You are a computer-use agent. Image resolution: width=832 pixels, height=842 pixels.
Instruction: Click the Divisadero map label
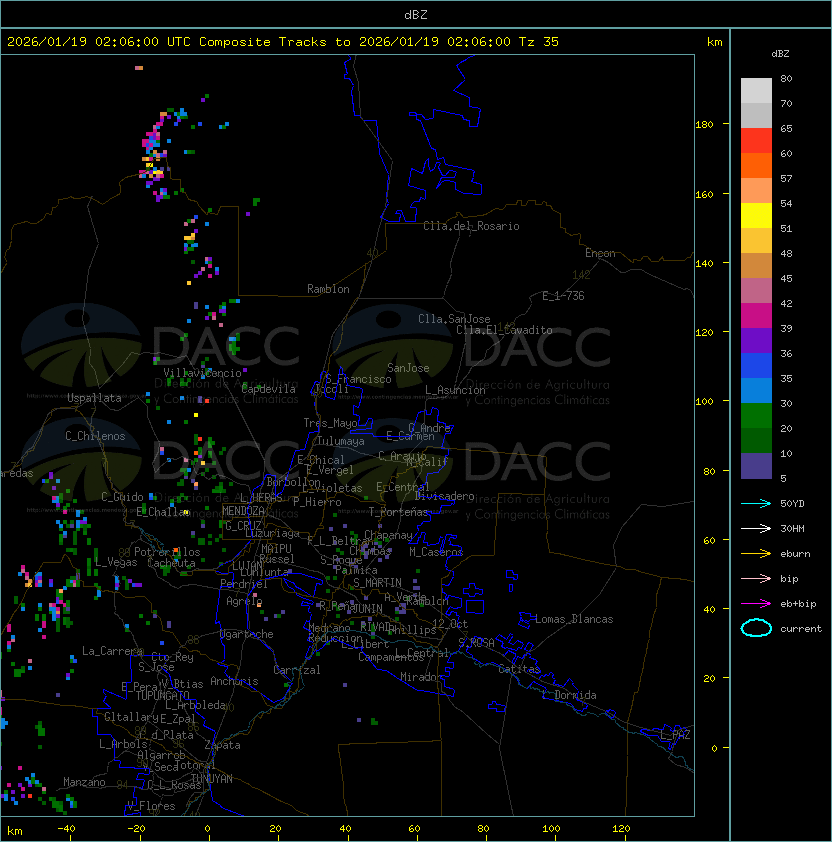tap(444, 496)
